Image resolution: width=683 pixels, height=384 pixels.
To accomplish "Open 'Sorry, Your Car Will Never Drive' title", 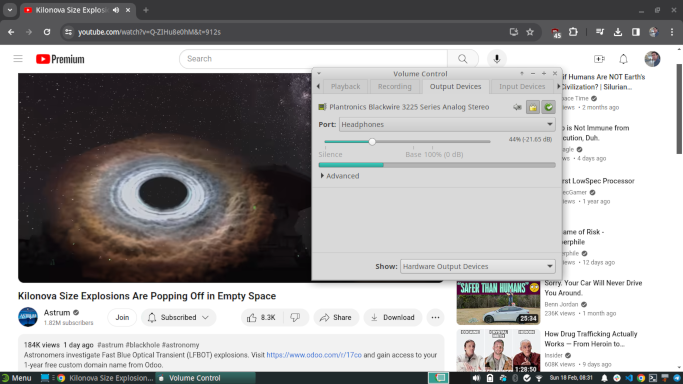I will click(x=593, y=288).
